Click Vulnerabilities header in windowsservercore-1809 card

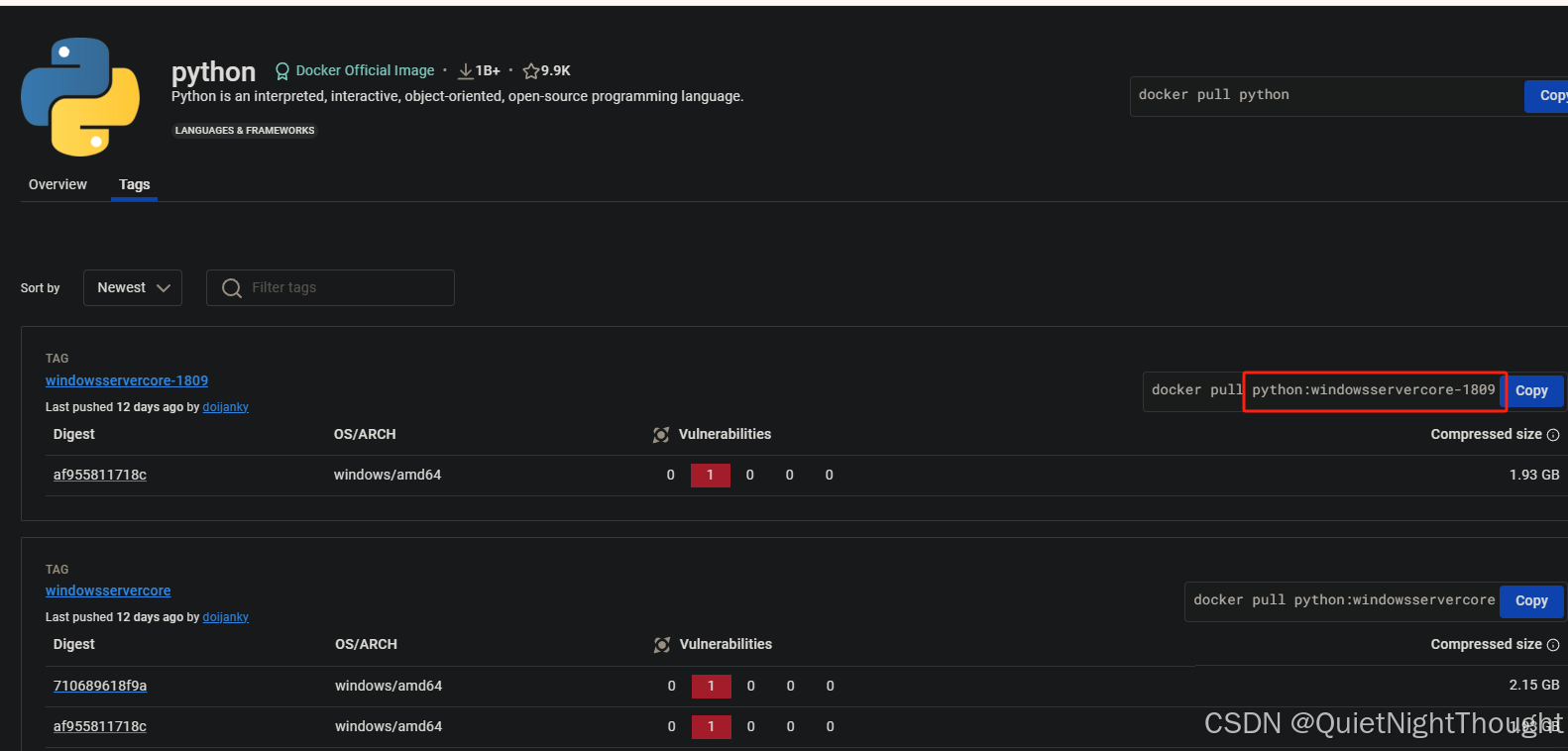(x=725, y=435)
